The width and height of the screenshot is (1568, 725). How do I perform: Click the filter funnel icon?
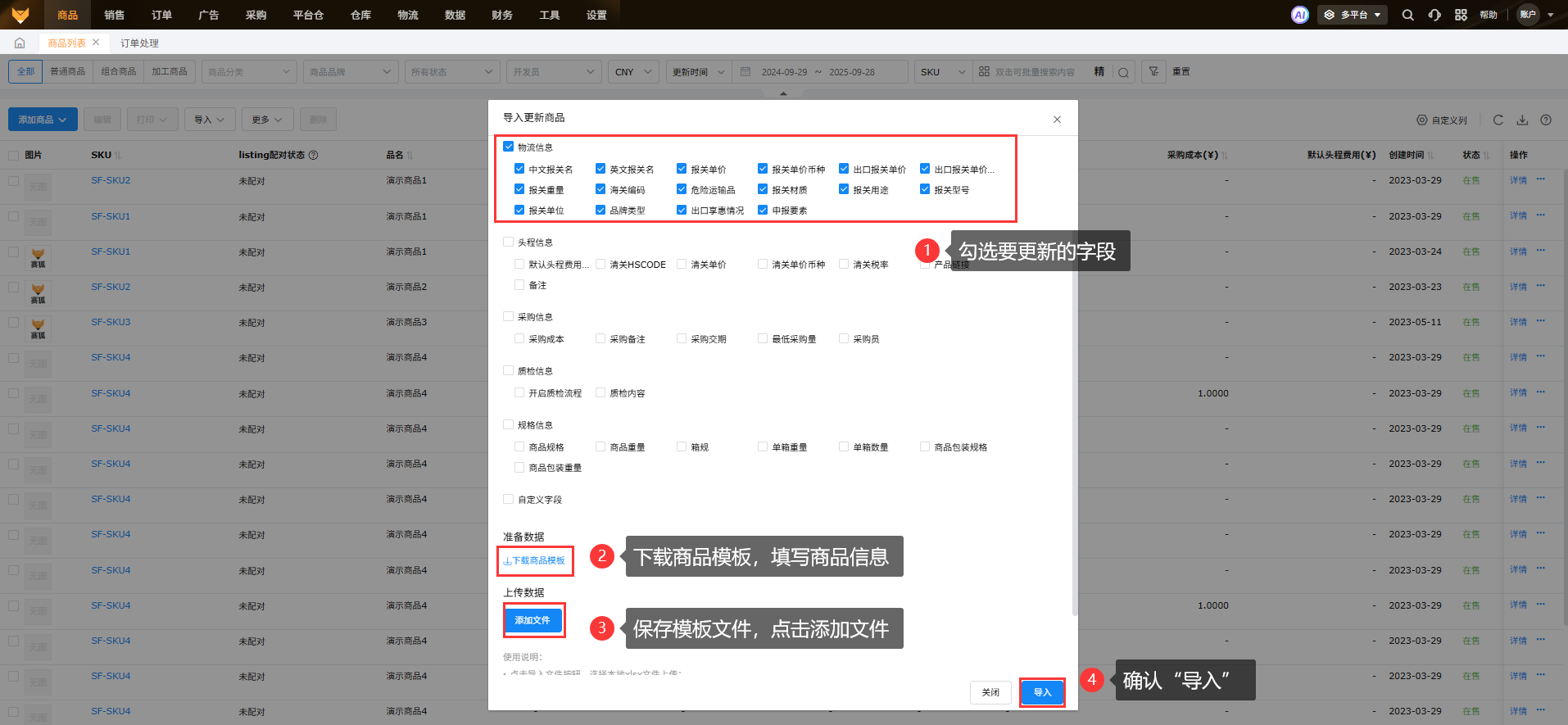1153,72
